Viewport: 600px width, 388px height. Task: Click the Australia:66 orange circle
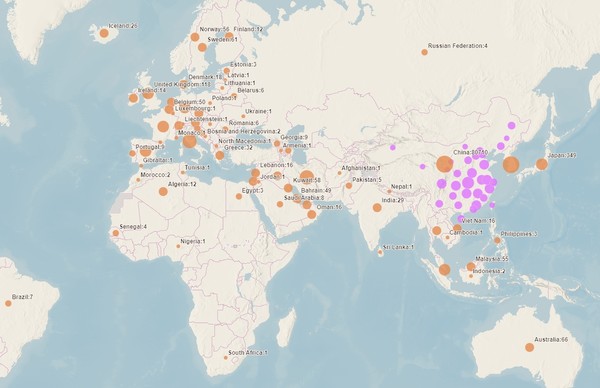point(530,347)
